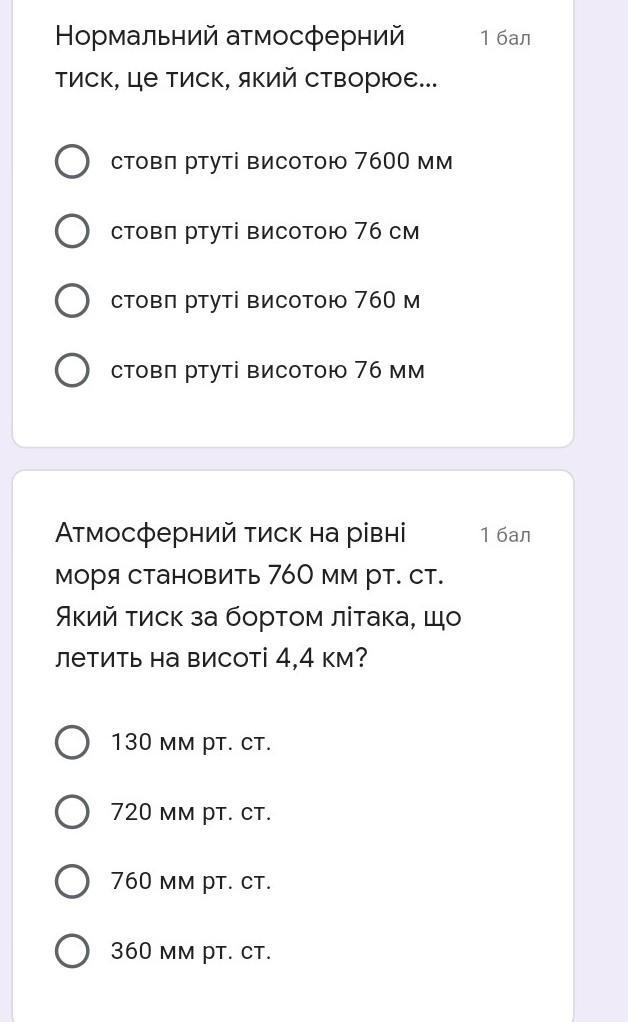628x1022 pixels.
Task: Click the answer text '720 мм рт. ст.'
Action: pyautogui.click(x=191, y=812)
